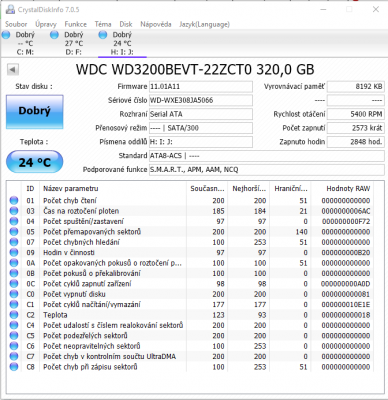Open the Jazyk(Language) menu
This screenshot has height=400, width=388.
(204, 24)
